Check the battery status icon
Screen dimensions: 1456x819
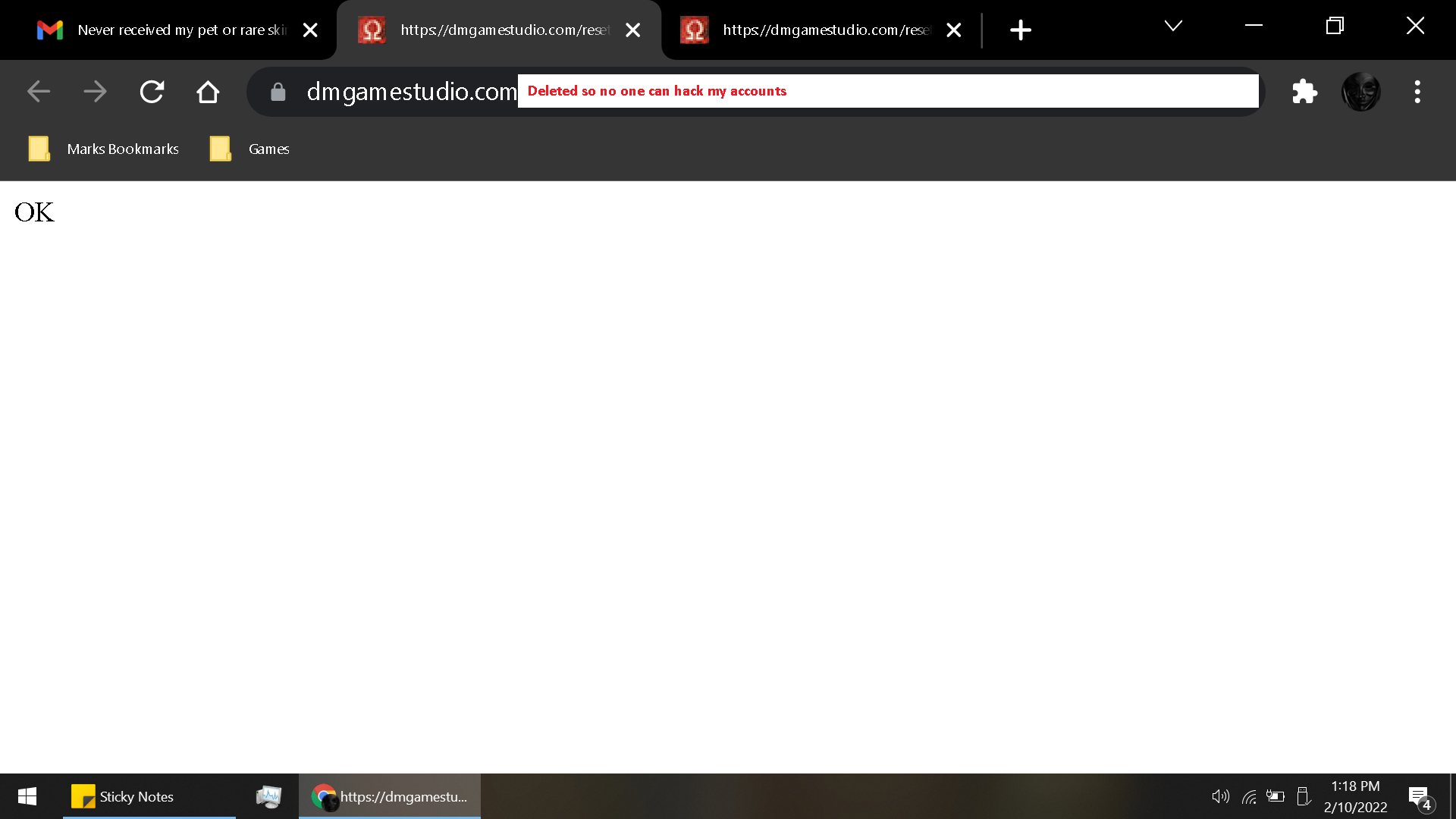click(1276, 796)
